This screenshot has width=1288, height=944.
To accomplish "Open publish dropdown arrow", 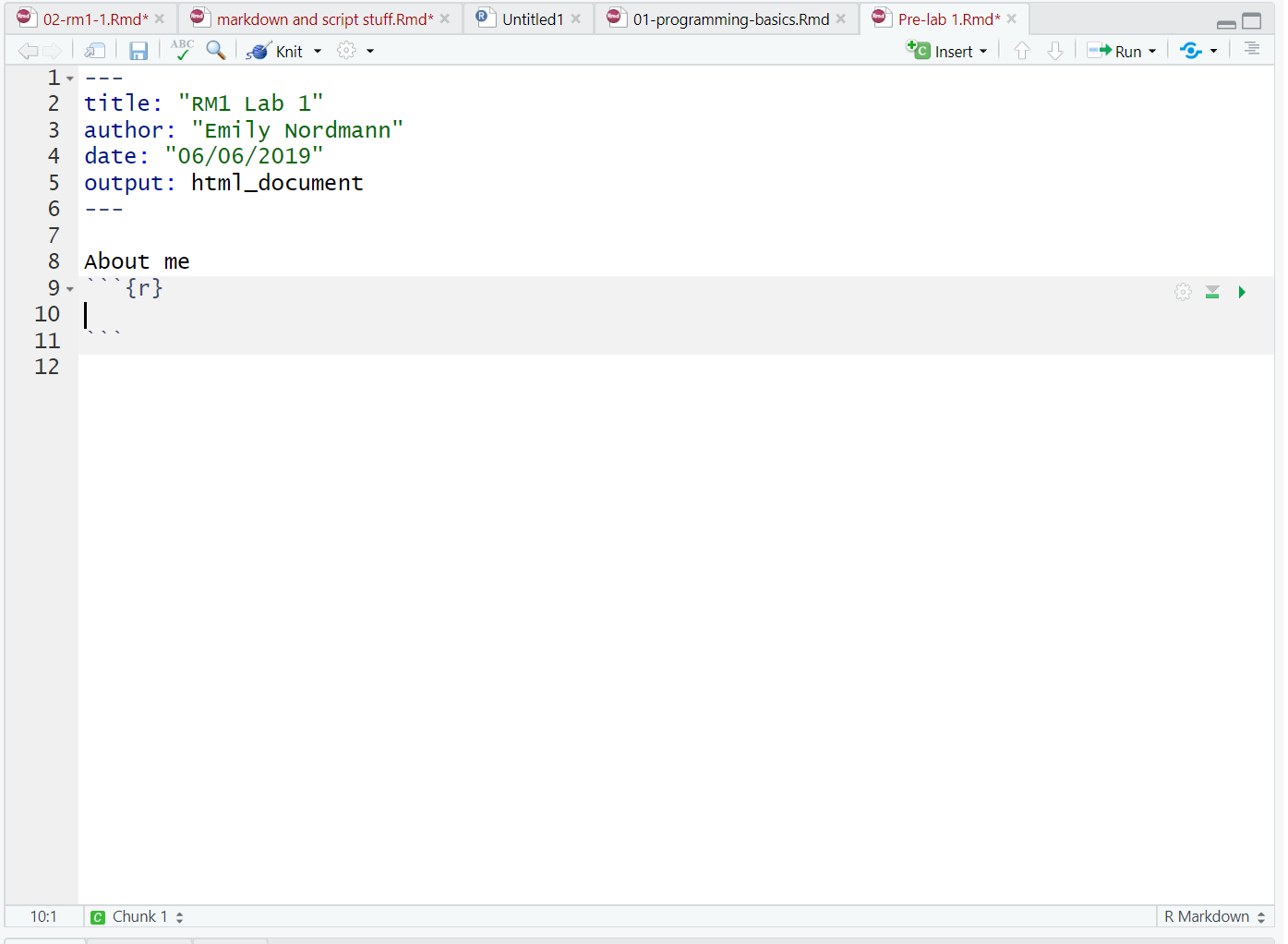I will point(1213,52).
